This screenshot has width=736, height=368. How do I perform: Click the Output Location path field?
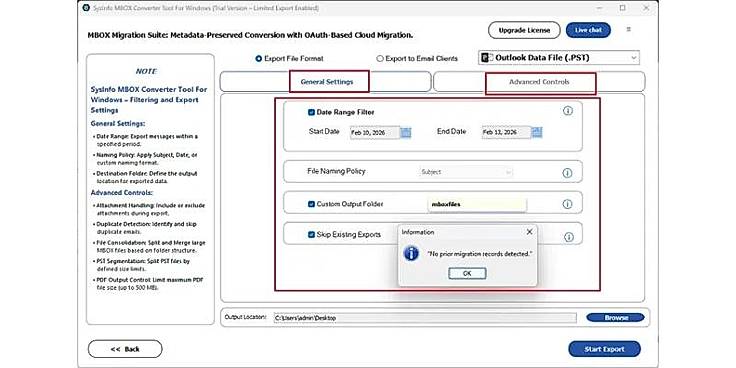tap(425, 318)
